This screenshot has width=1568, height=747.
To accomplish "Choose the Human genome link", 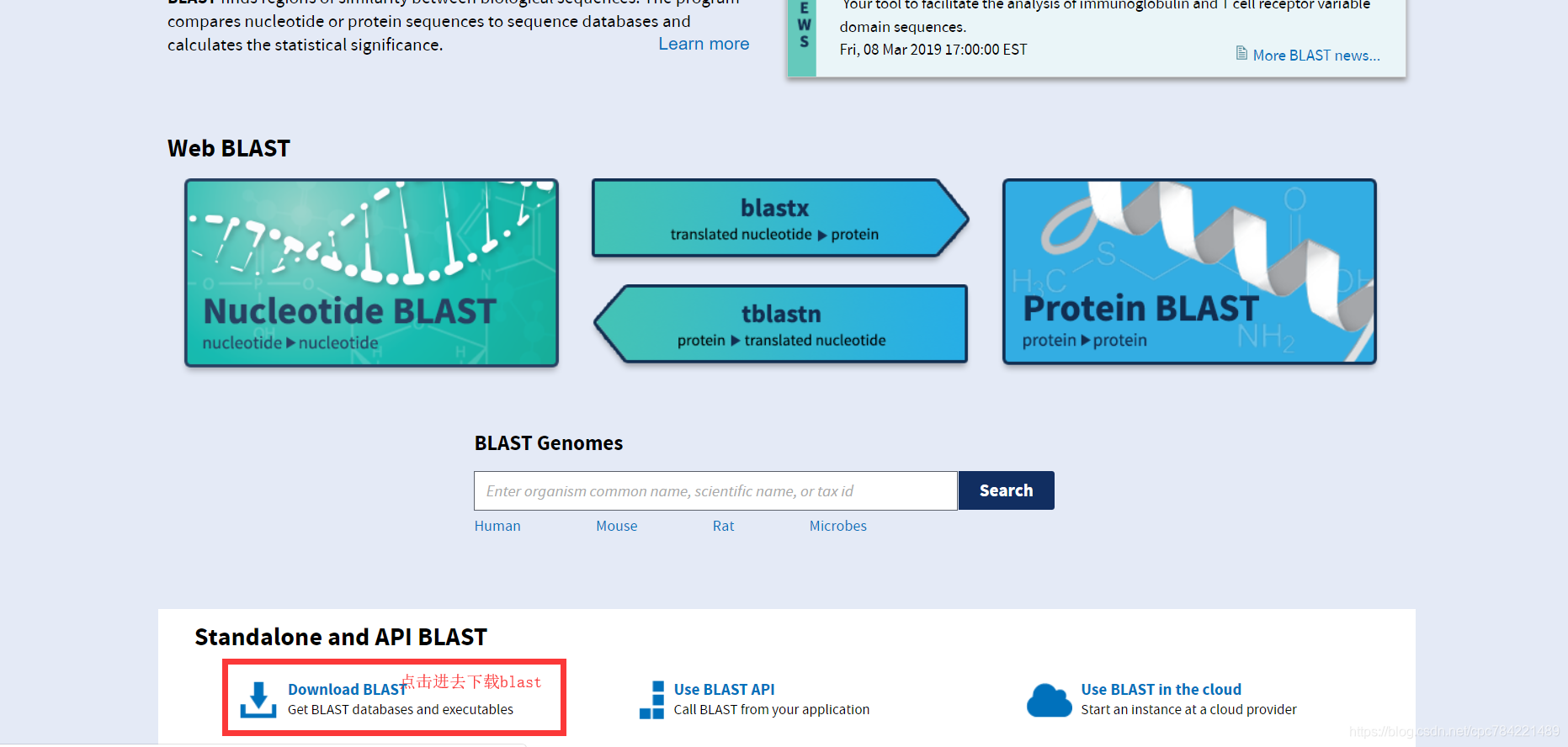I will tap(497, 526).
